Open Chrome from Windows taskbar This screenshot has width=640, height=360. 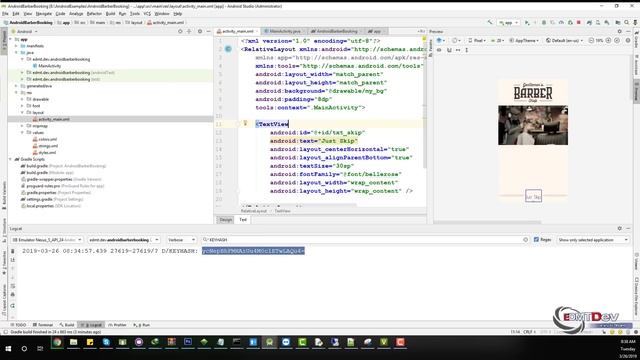coord(57,342)
